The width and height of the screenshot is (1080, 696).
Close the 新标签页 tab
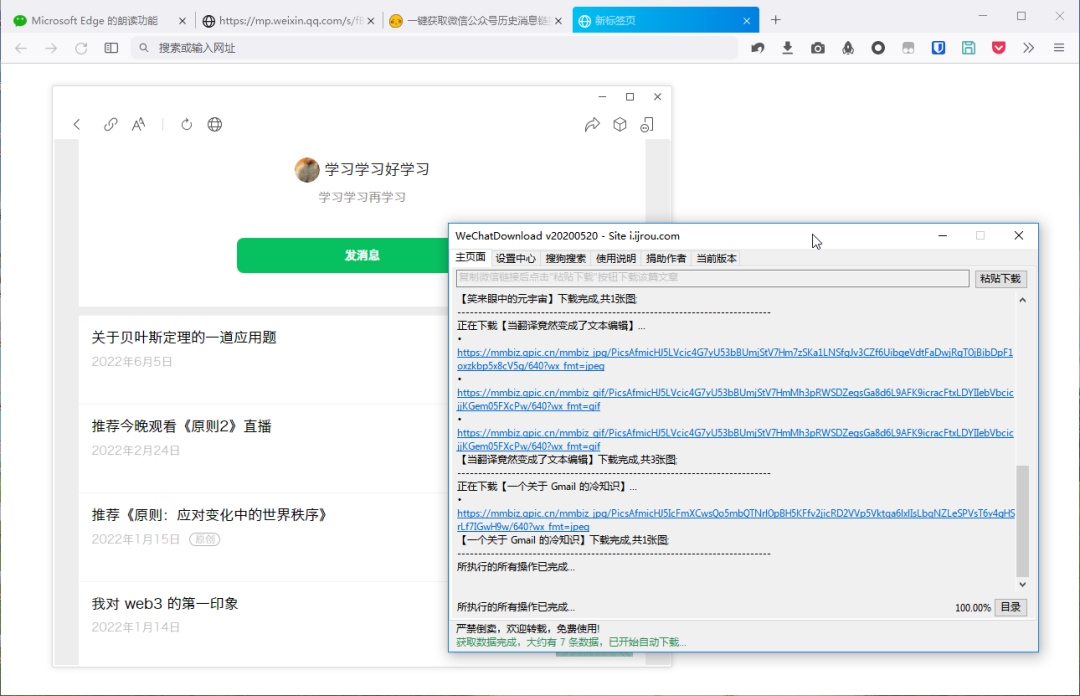(x=747, y=21)
